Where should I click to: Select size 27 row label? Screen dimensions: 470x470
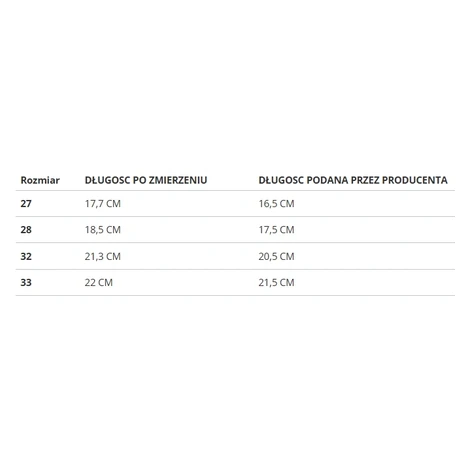tap(26, 204)
